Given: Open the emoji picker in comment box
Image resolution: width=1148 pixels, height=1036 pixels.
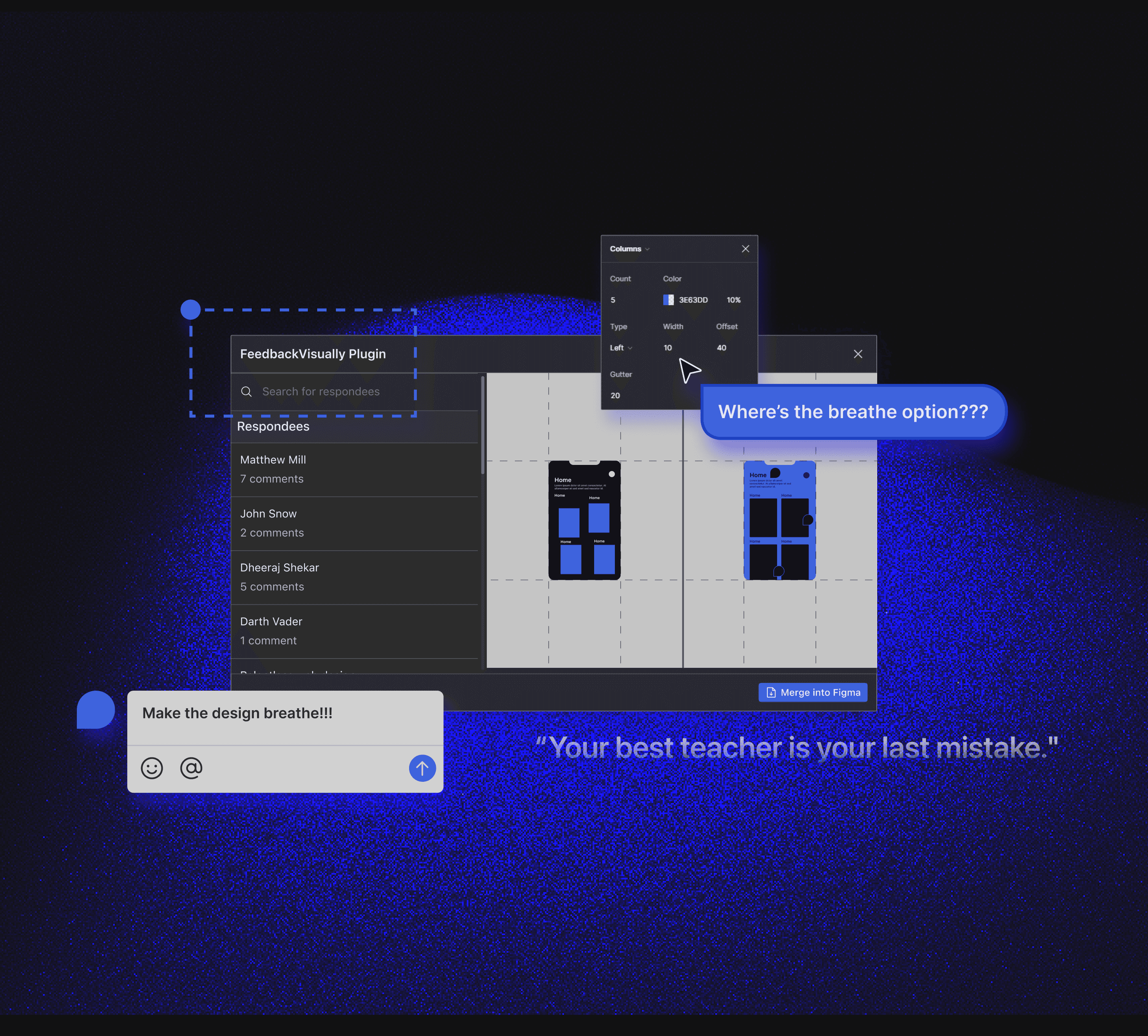Looking at the screenshot, I should (x=152, y=768).
